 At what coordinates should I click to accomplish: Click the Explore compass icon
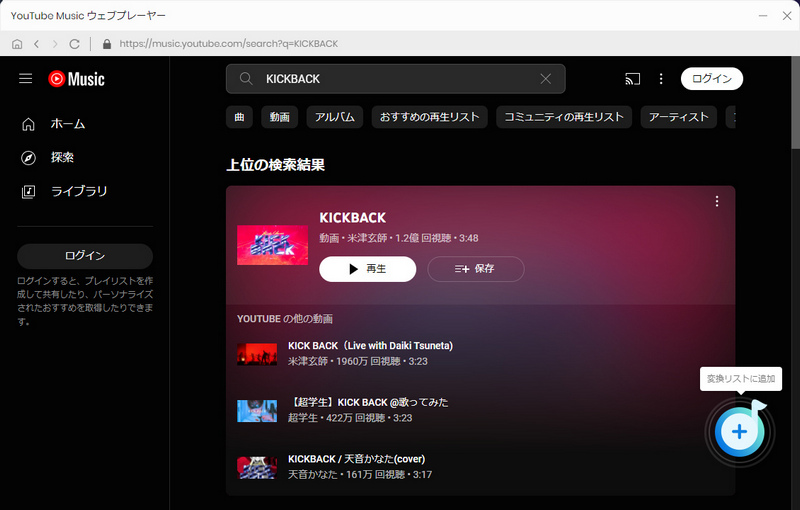[28, 158]
